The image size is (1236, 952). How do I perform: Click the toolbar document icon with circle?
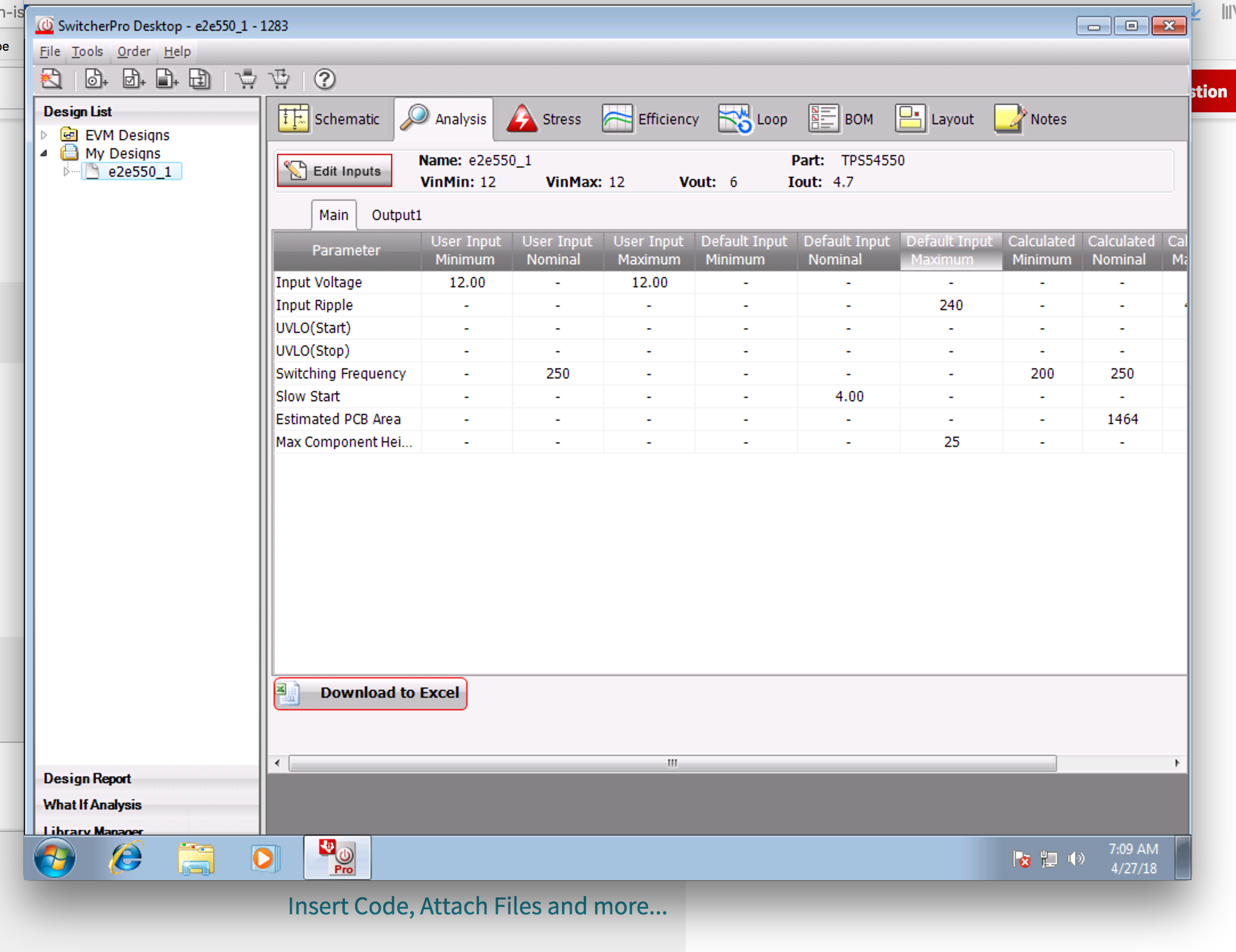tap(95, 79)
